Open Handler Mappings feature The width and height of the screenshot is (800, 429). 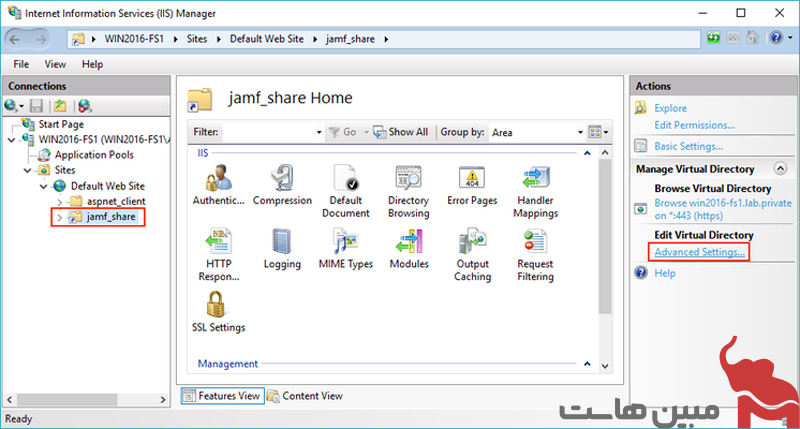535,191
